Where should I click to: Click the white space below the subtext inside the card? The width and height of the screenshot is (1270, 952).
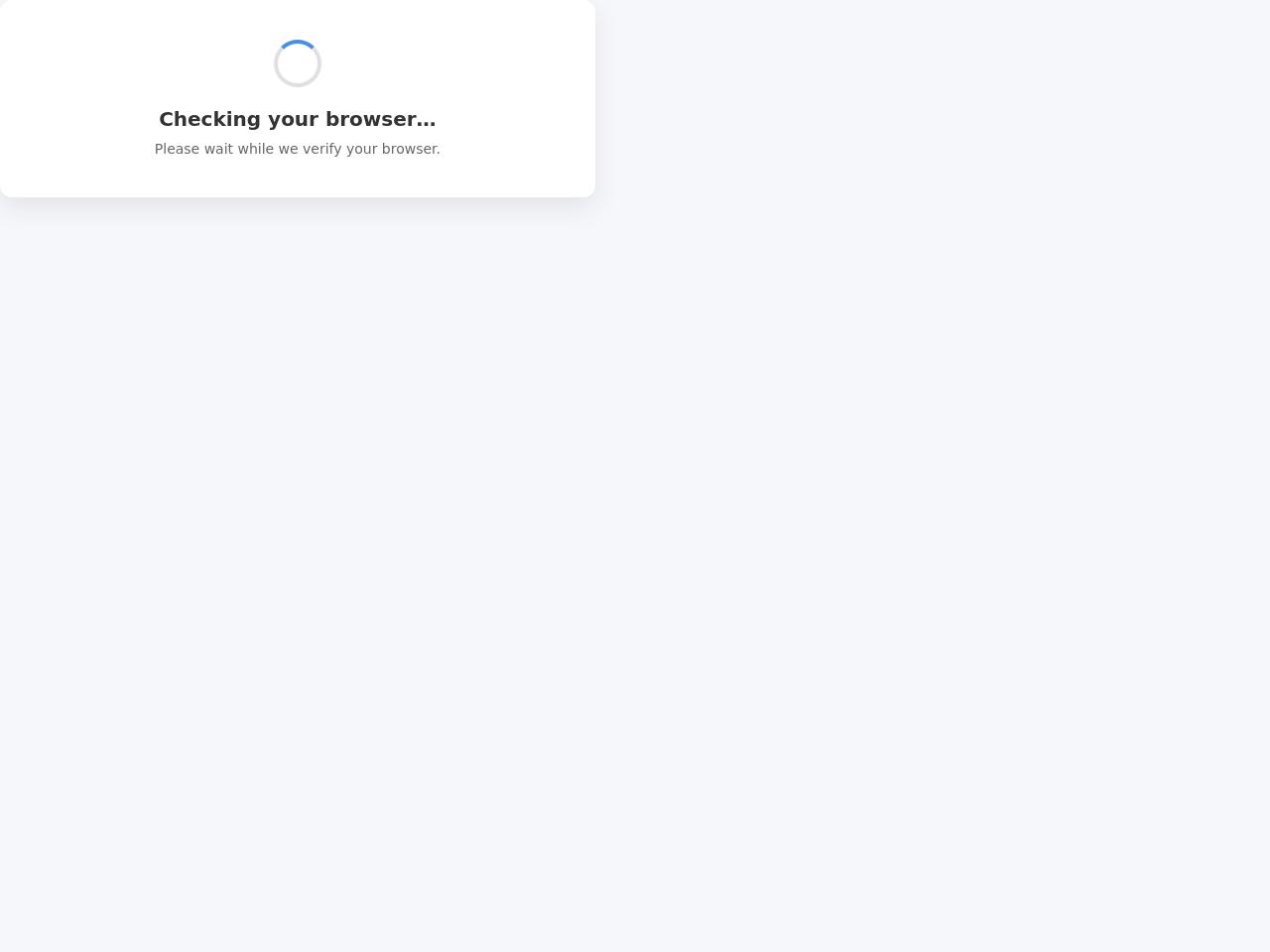[x=298, y=178]
